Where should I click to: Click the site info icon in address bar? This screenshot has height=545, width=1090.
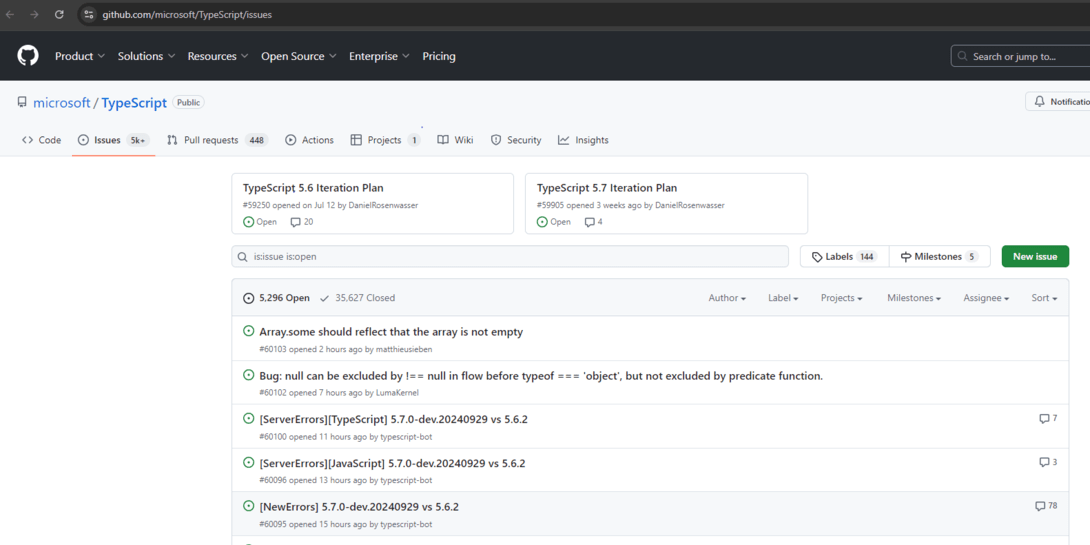pos(89,15)
